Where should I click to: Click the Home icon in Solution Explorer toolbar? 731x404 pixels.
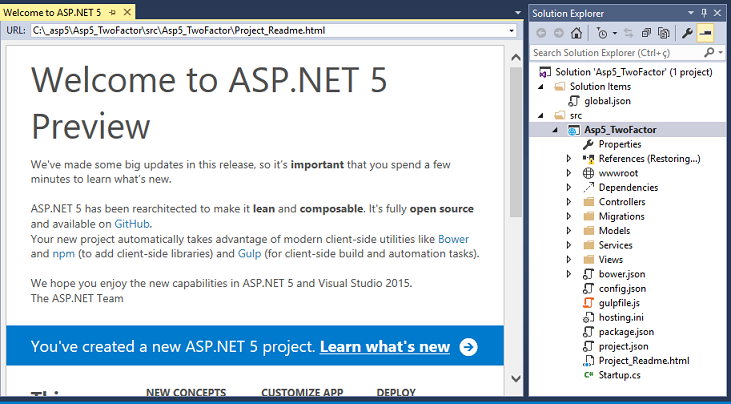(x=576, y=33)
